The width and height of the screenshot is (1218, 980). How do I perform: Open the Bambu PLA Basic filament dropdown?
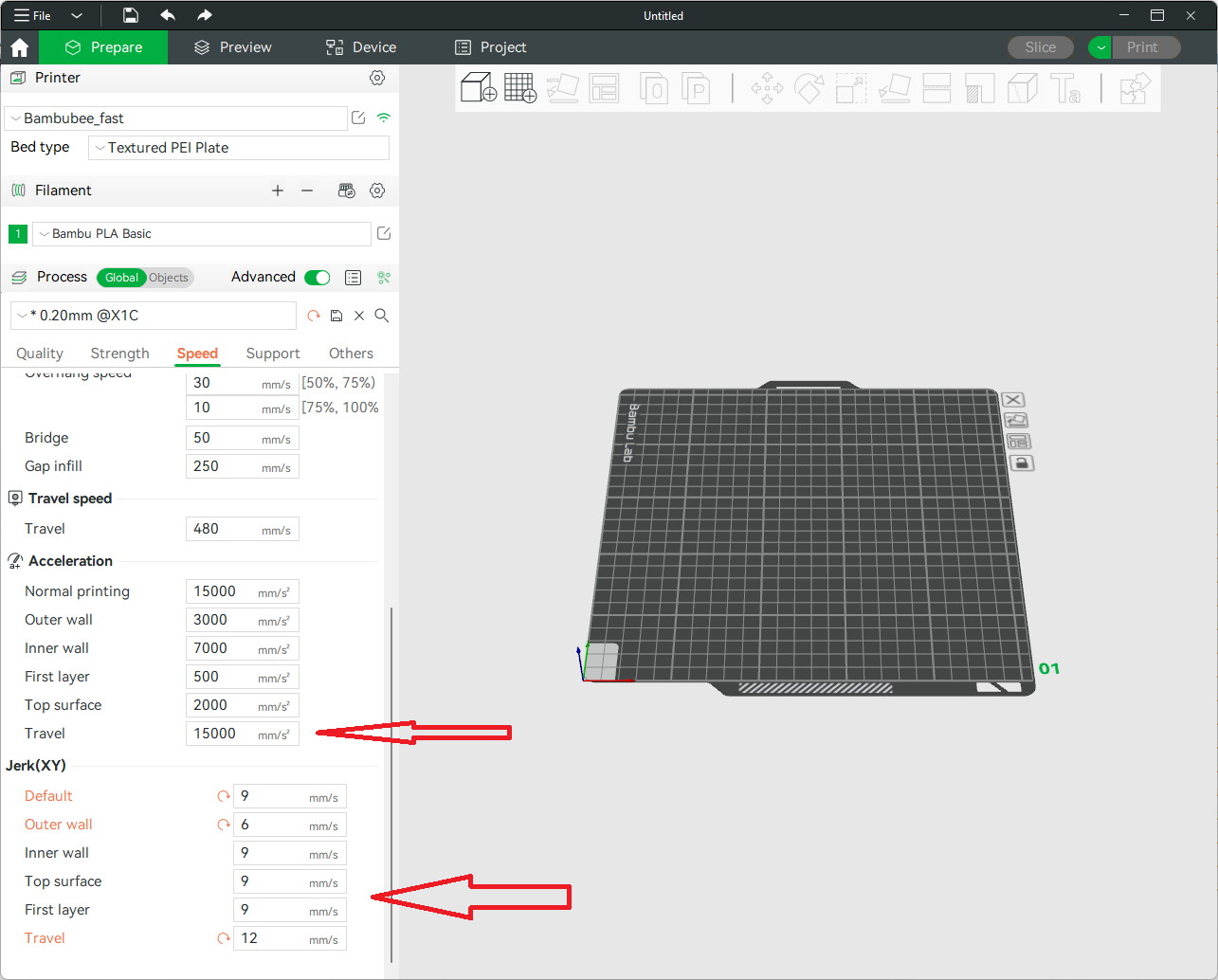tap(202, 234)
